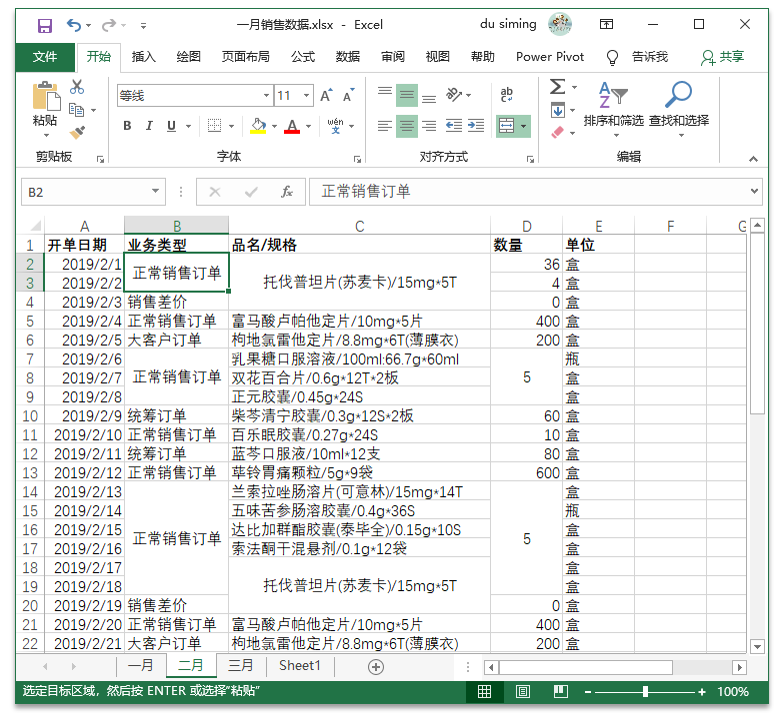
Task: Toggle Merge and Center button
Action: [x=507, y=126]
